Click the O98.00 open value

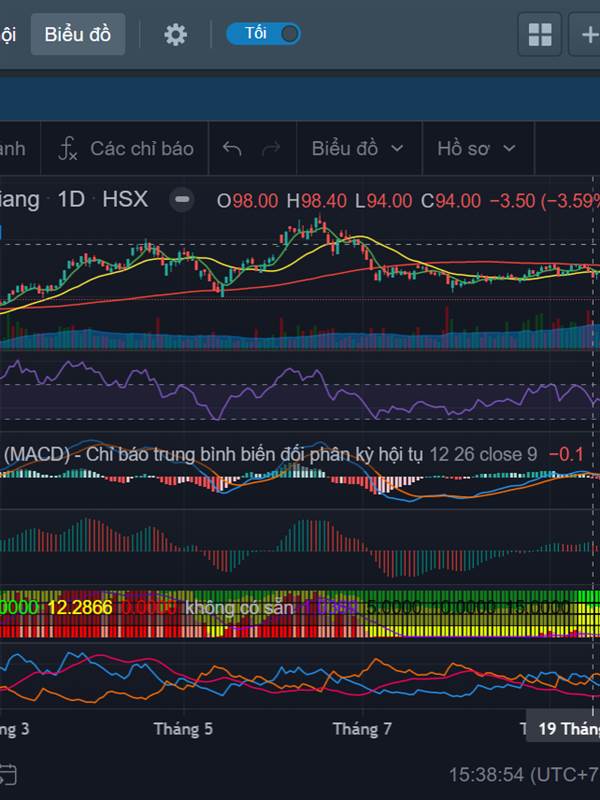tap(247, 201)
